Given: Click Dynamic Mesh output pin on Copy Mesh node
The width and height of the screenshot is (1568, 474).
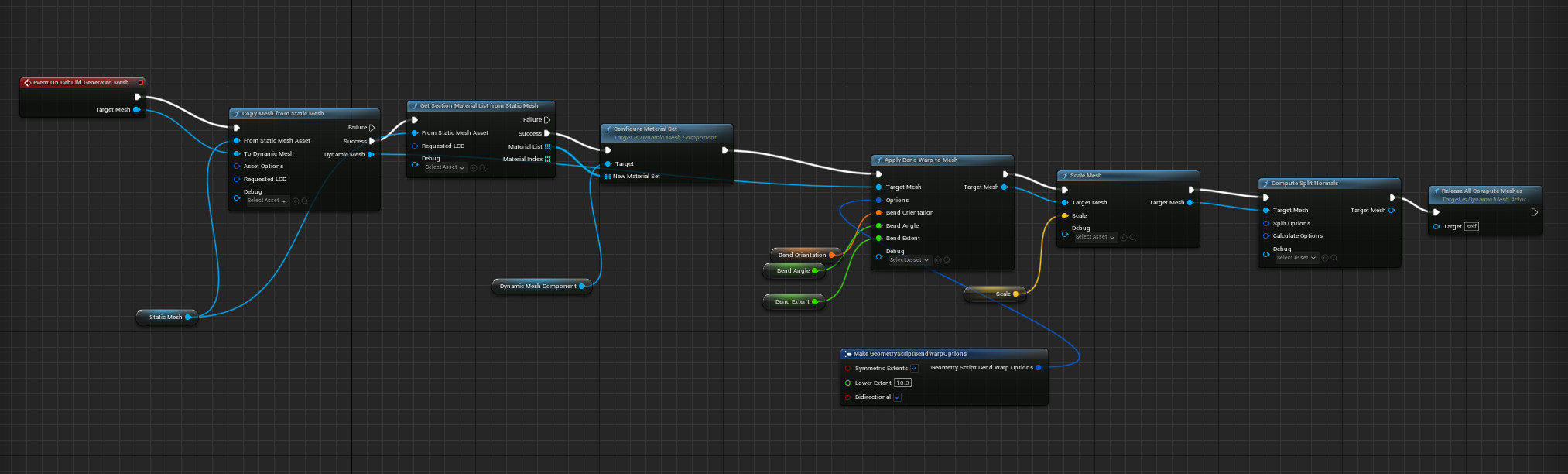Looking at the screenshot, I should click(x=371, y=154).
